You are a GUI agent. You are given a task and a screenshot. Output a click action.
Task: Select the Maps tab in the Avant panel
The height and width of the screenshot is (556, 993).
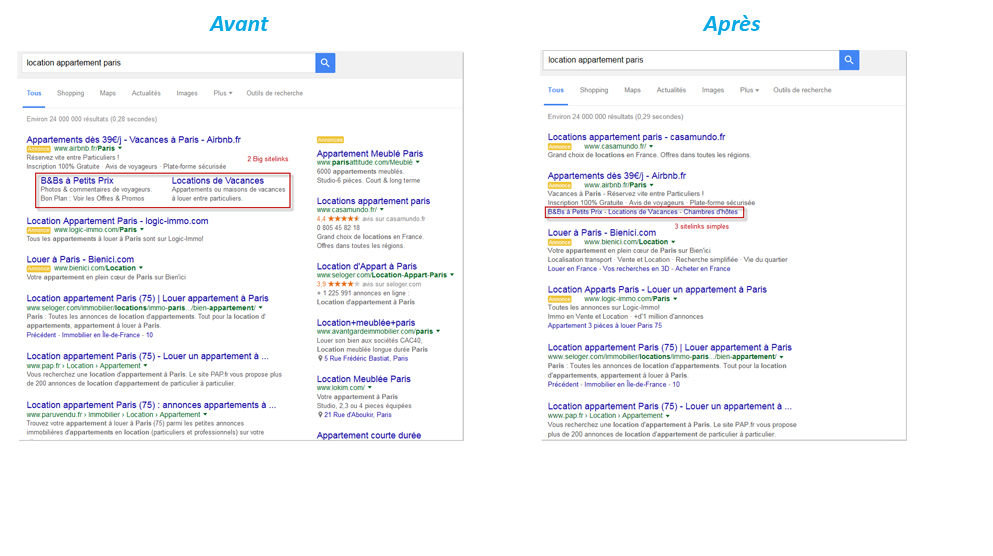(108, 93)
